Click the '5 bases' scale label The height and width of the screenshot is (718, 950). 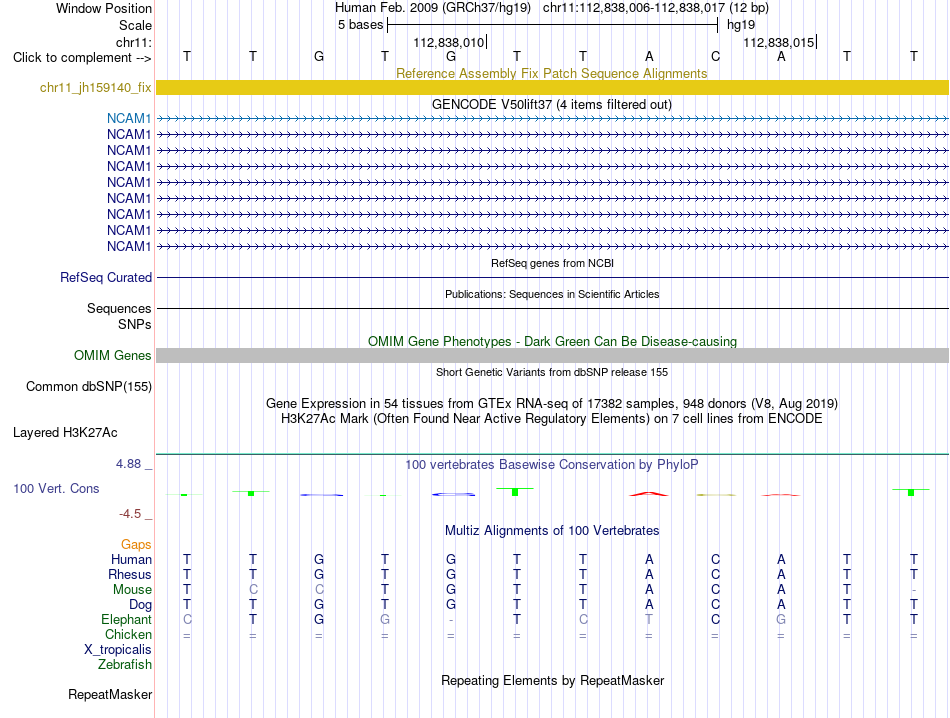click(360, 25)
